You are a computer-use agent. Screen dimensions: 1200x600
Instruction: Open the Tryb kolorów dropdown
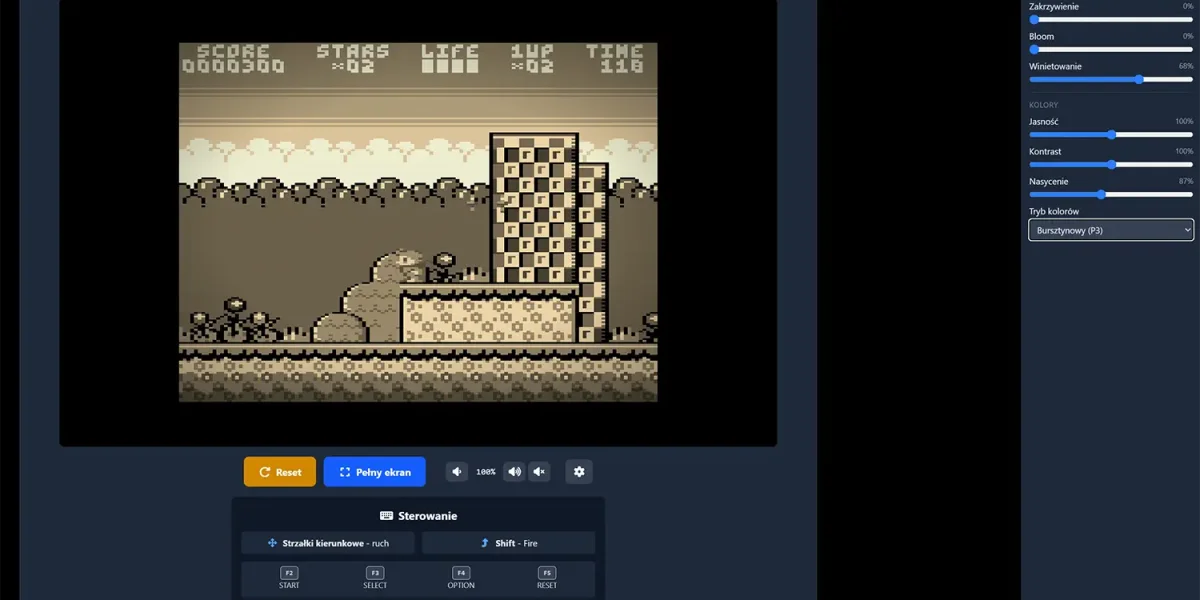(x=1111, y=231)
